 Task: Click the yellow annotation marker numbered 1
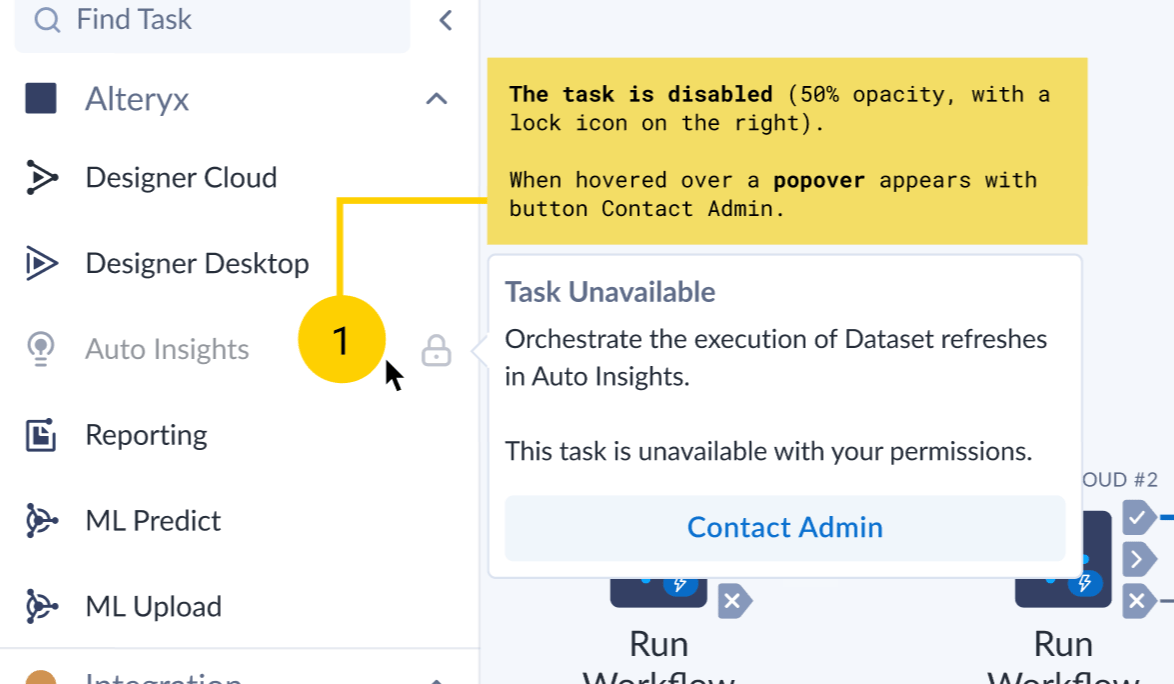click(341, 341)
